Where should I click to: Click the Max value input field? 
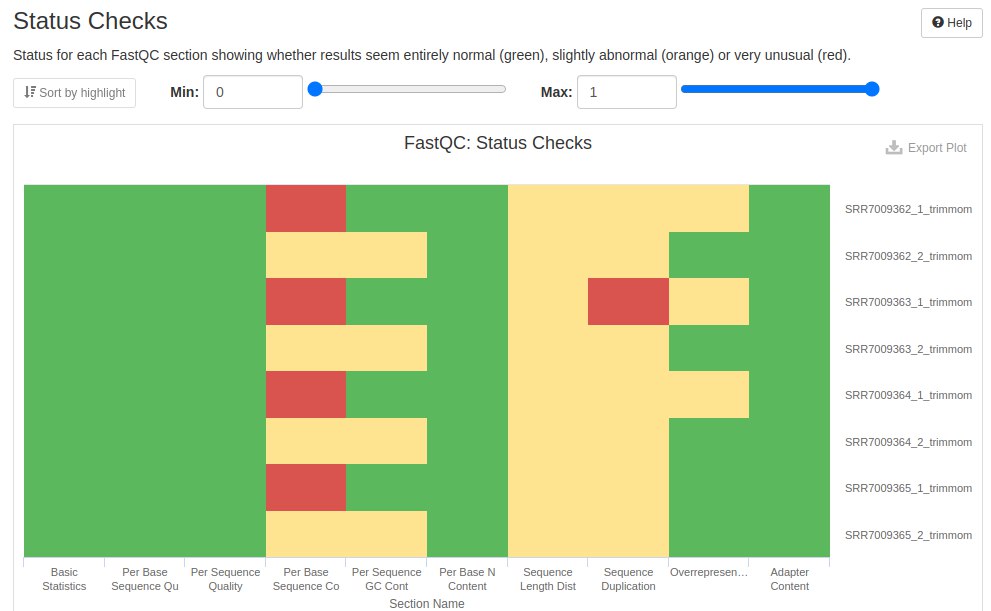click(x=627, y=92)
